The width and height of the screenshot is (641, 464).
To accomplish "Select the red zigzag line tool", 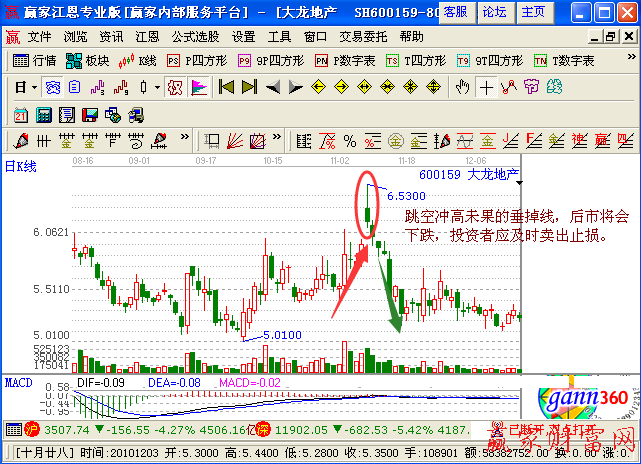I will 509,87.
